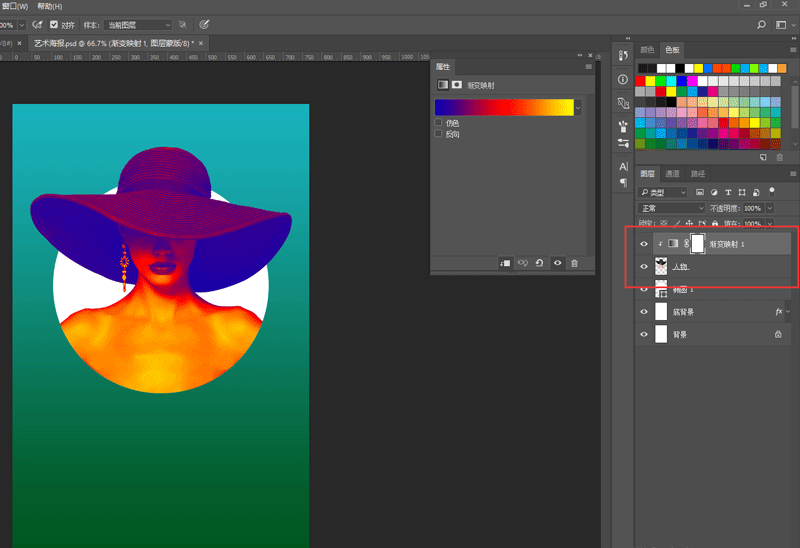The image size is (800, 548).
Task: Open the Paragraph panel icon
Action: coord(623,182)
